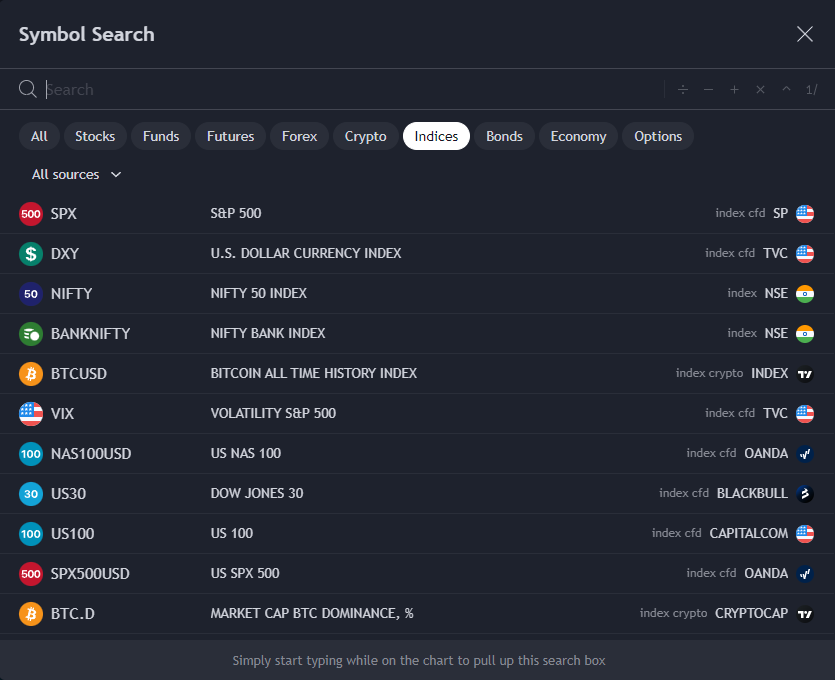Select the Stocks filter tab
Image resolution: width=835 pixels, height=680 pixels.
95,136
